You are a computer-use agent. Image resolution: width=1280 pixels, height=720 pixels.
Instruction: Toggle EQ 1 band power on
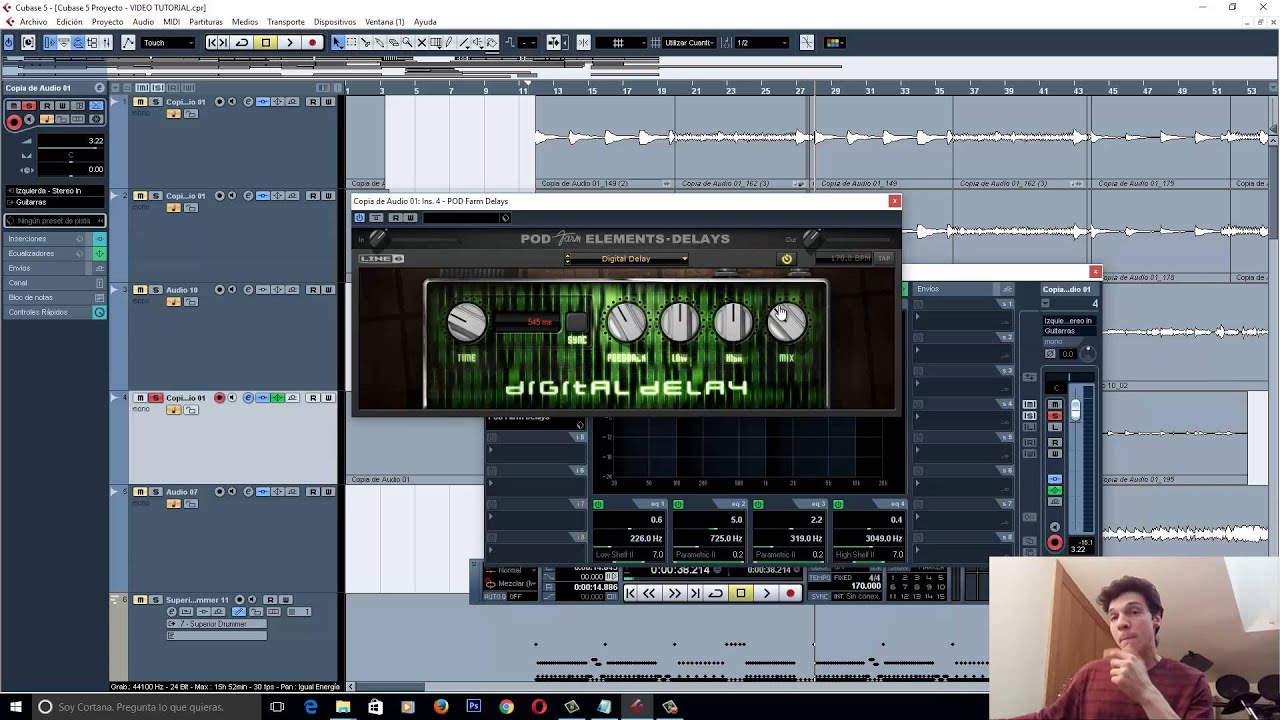[598, 504]
